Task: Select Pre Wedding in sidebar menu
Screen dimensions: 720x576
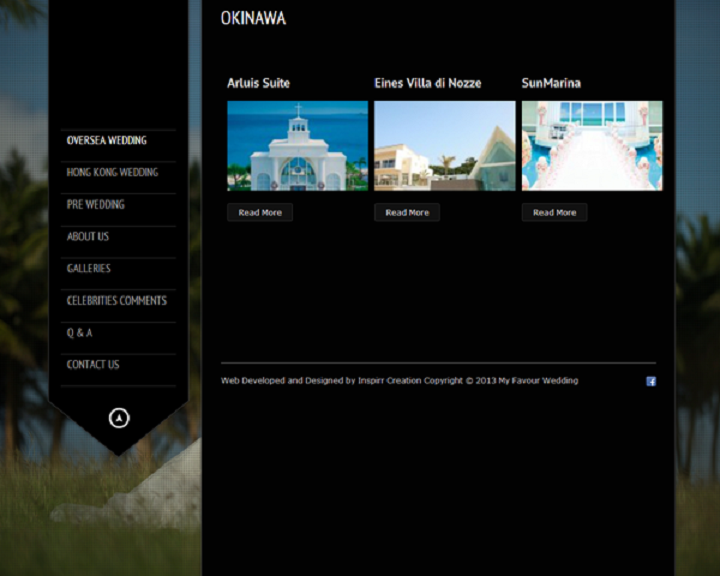Action: [x=96, y=204]
